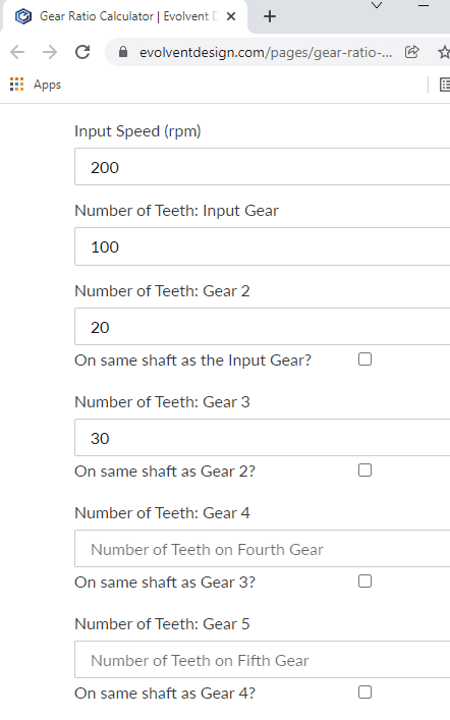The image size is (450, 720).
Task: Click the Input Gear teeth field
Action: [x=262, y=247]
